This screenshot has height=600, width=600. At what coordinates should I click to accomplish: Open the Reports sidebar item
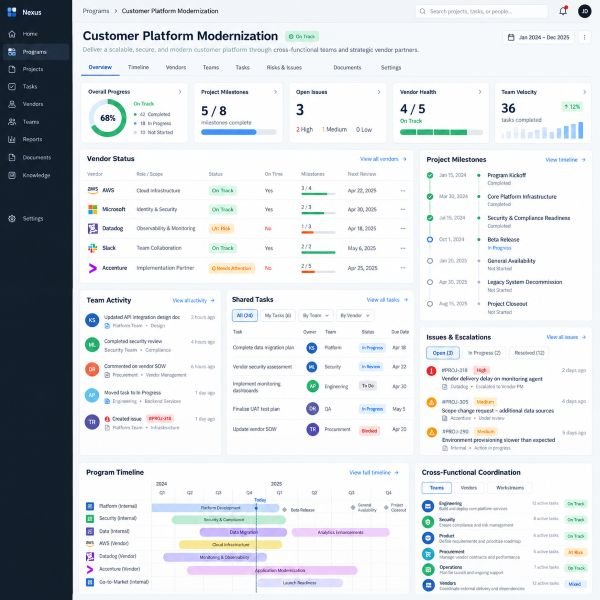pos(34,139)
